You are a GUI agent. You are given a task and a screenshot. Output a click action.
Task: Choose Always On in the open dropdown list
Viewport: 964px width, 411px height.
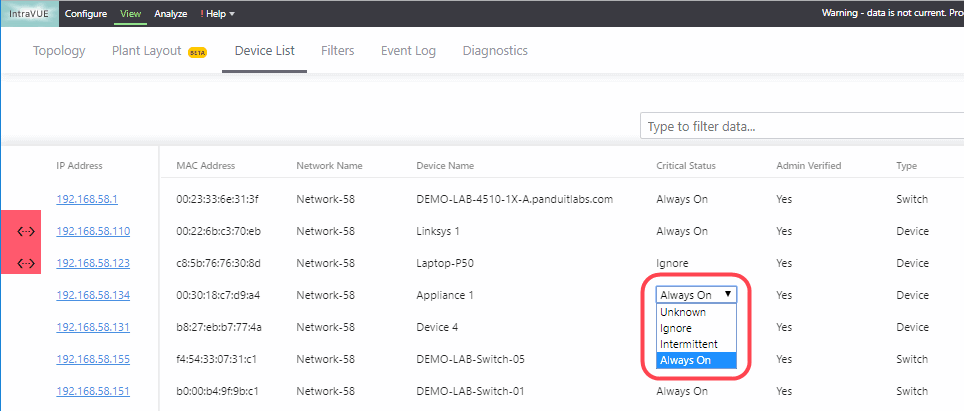[696, 361]
